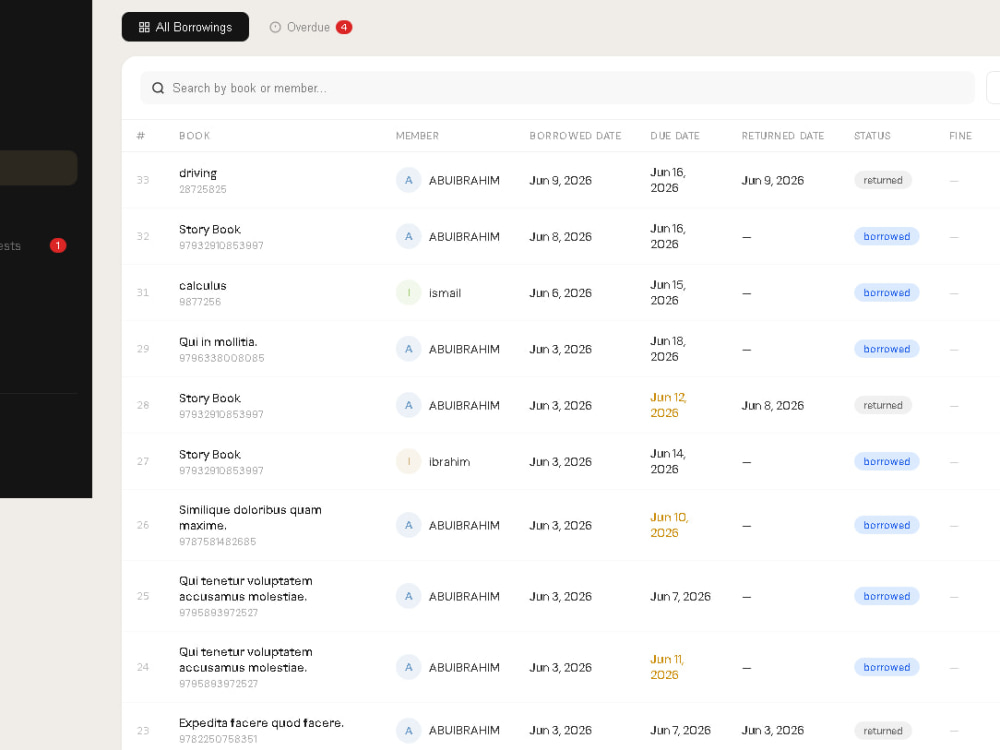1000x750 pixels.
Task: Click due date Jun 18, 2026
Action: (668, 349)
